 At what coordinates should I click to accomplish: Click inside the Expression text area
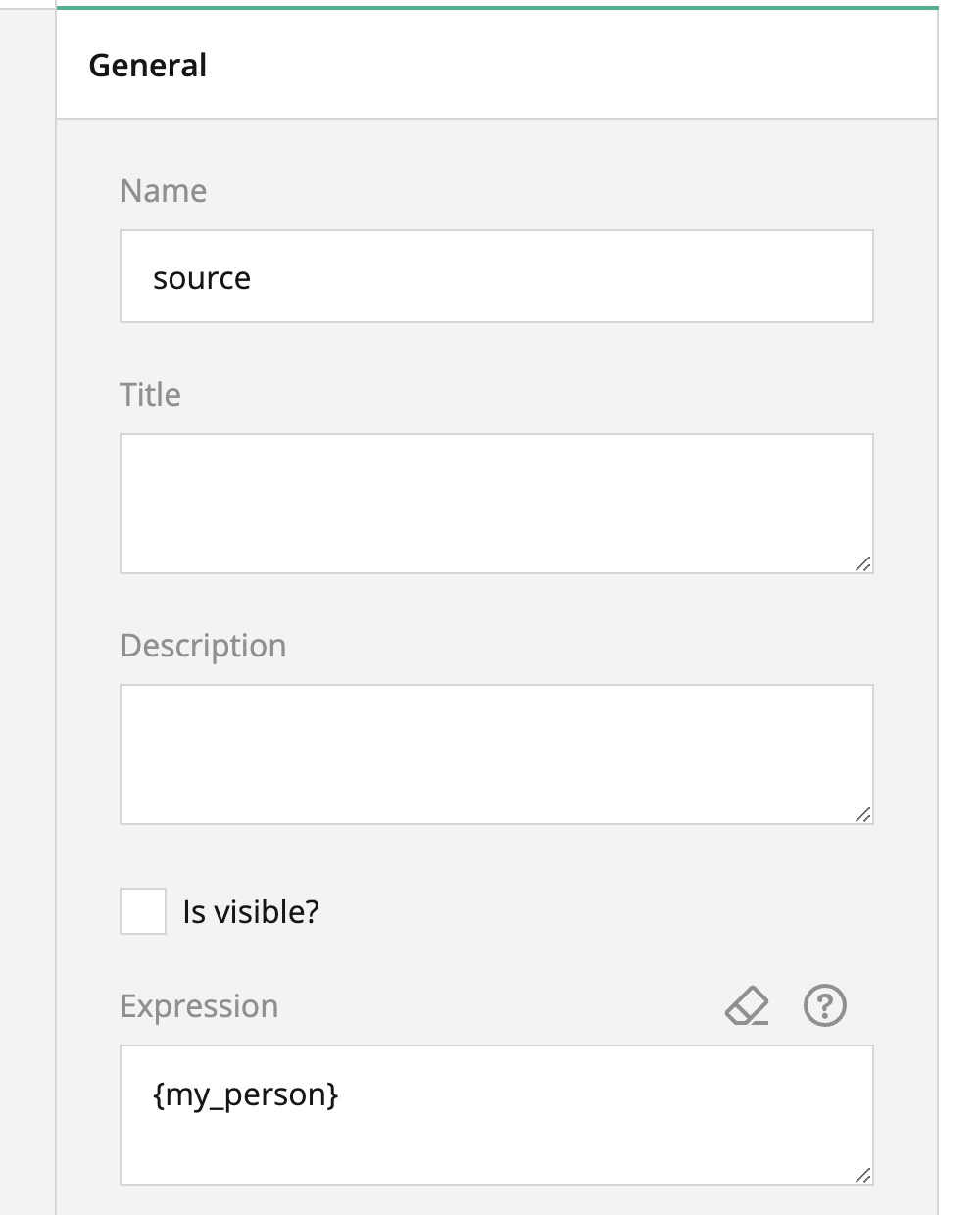(x=497, y=1115)
